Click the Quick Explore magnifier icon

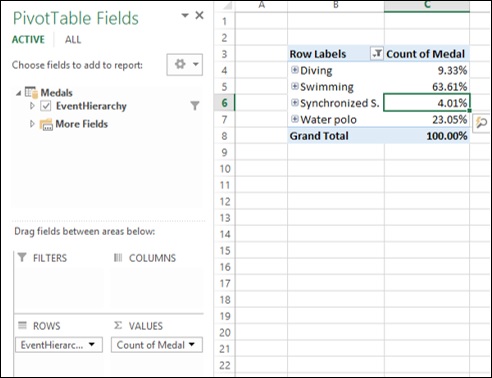481,123
